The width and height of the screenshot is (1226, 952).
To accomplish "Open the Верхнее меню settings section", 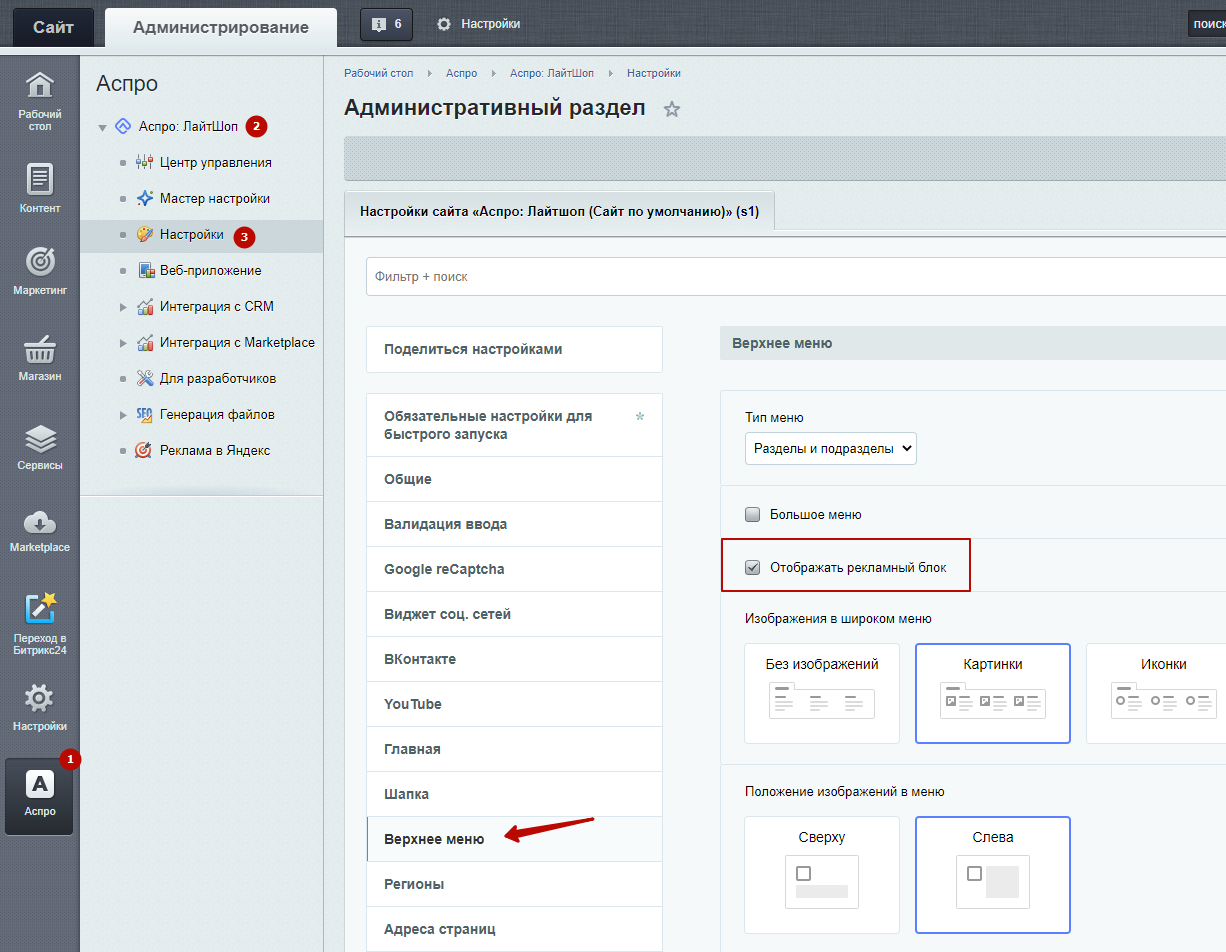I will [514, 839].
